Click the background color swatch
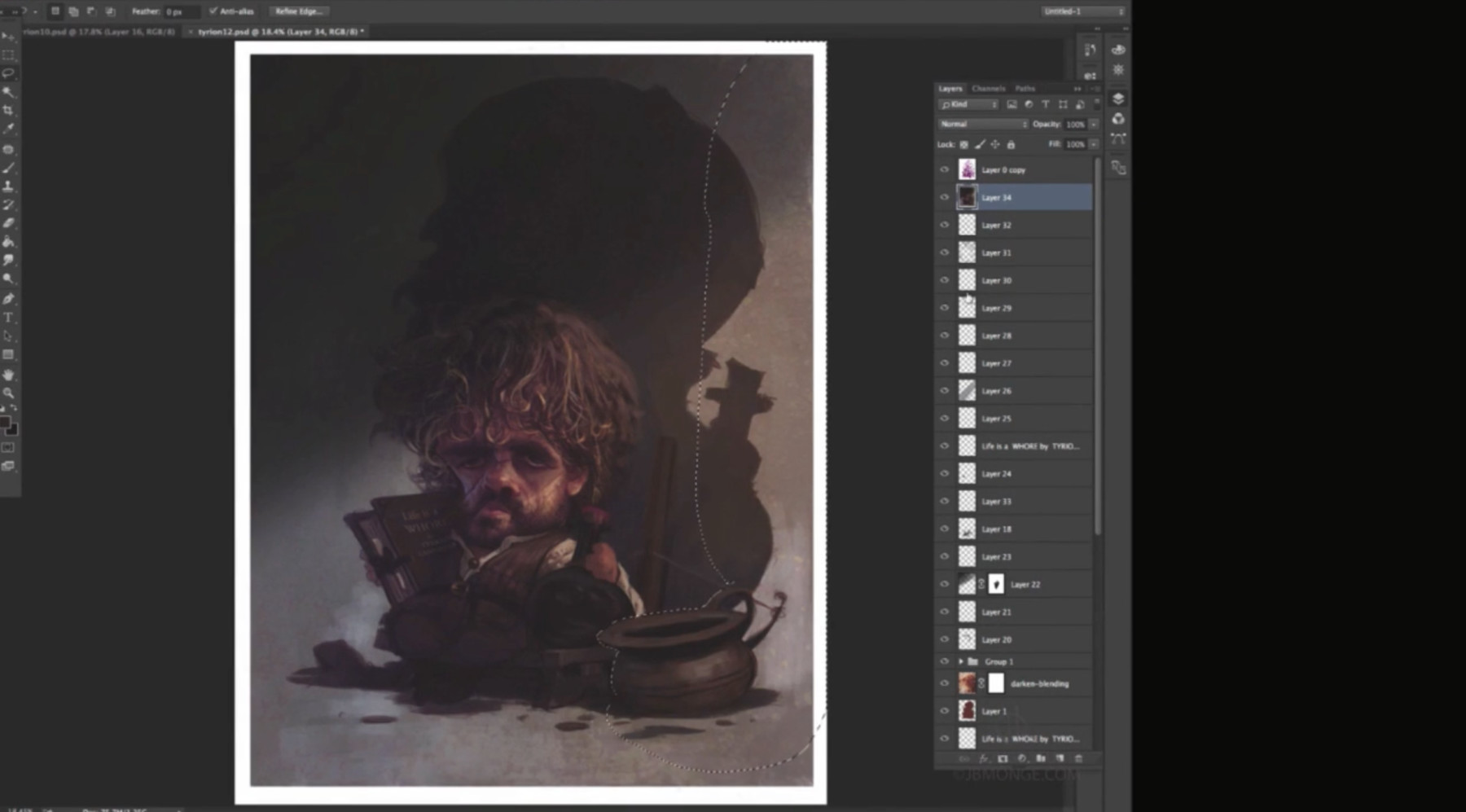 pos(12,430)
